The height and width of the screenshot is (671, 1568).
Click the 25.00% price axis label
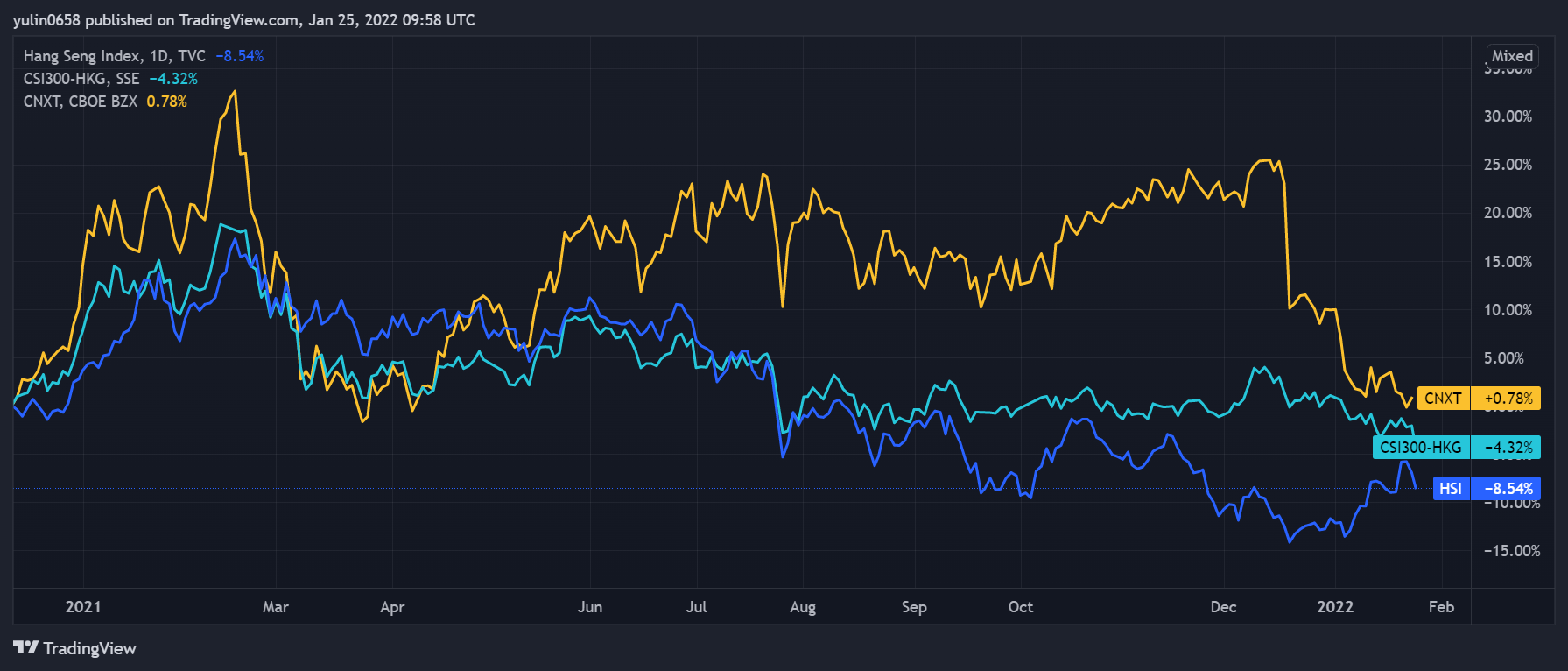coord(1508,165)
